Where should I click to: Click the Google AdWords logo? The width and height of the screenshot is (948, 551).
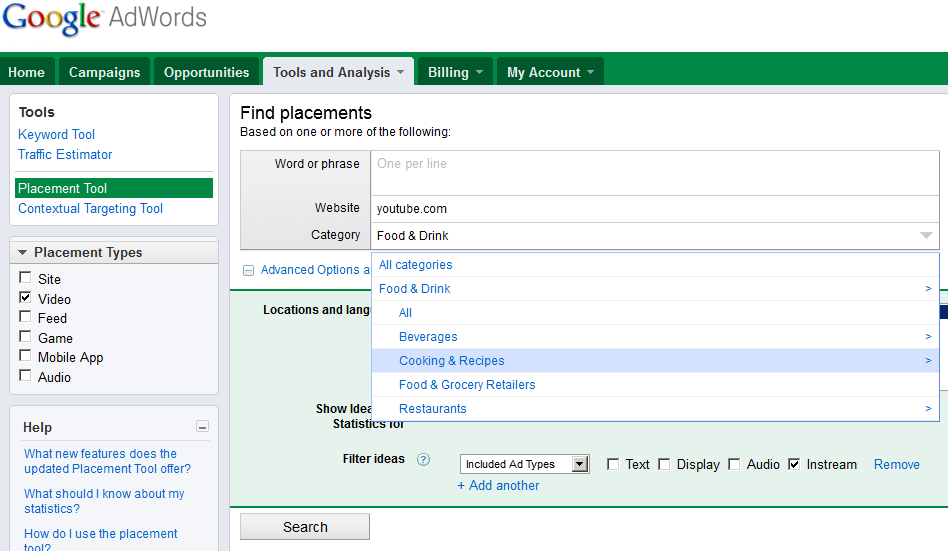[104, 20]
